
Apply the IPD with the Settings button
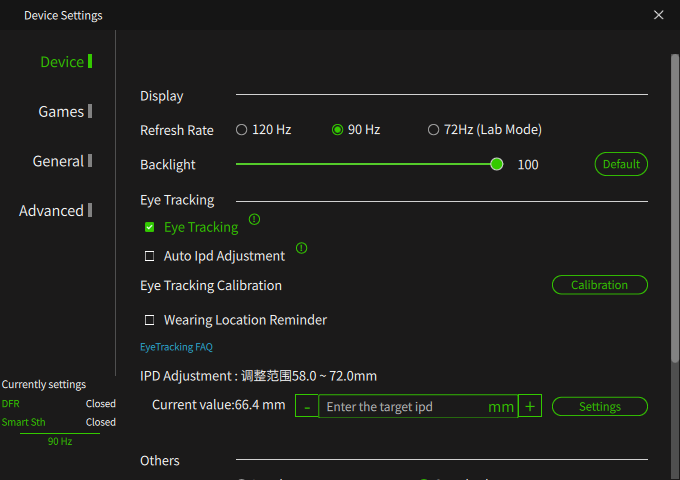(x=599, y=407)
